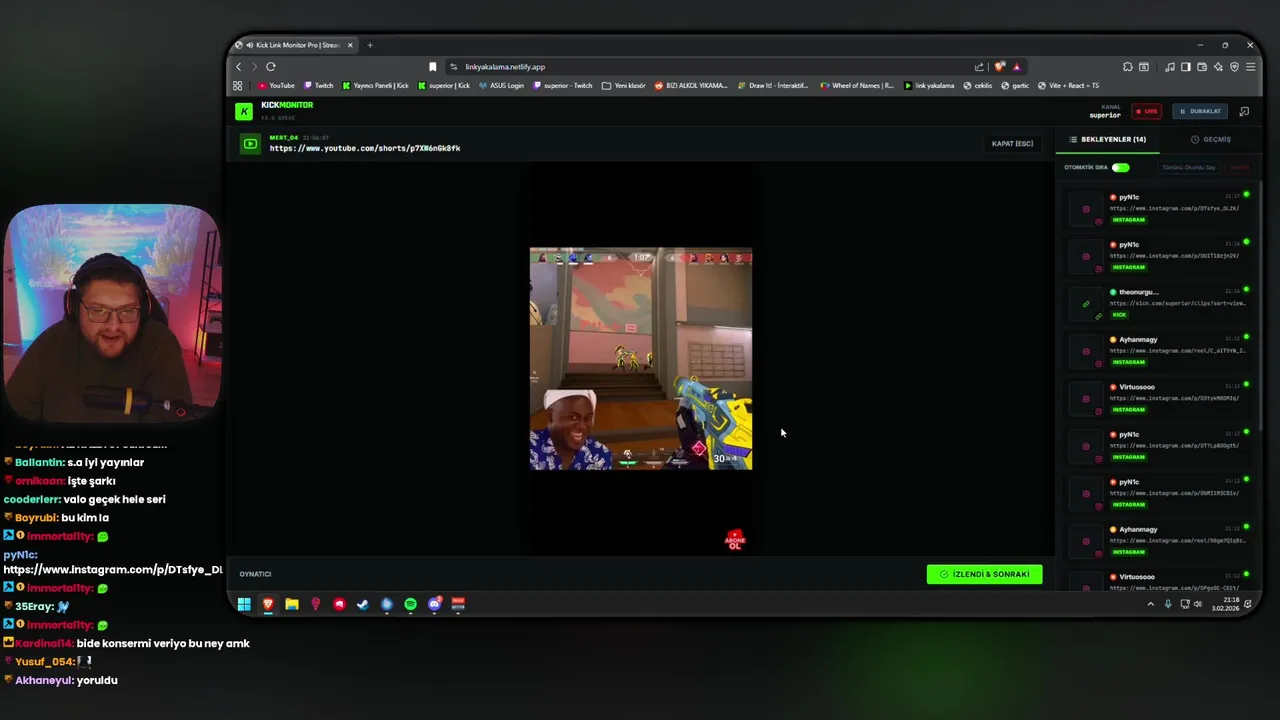Click the red LIVE indicator button
1280x720 pixels.
coord(1146,111)
